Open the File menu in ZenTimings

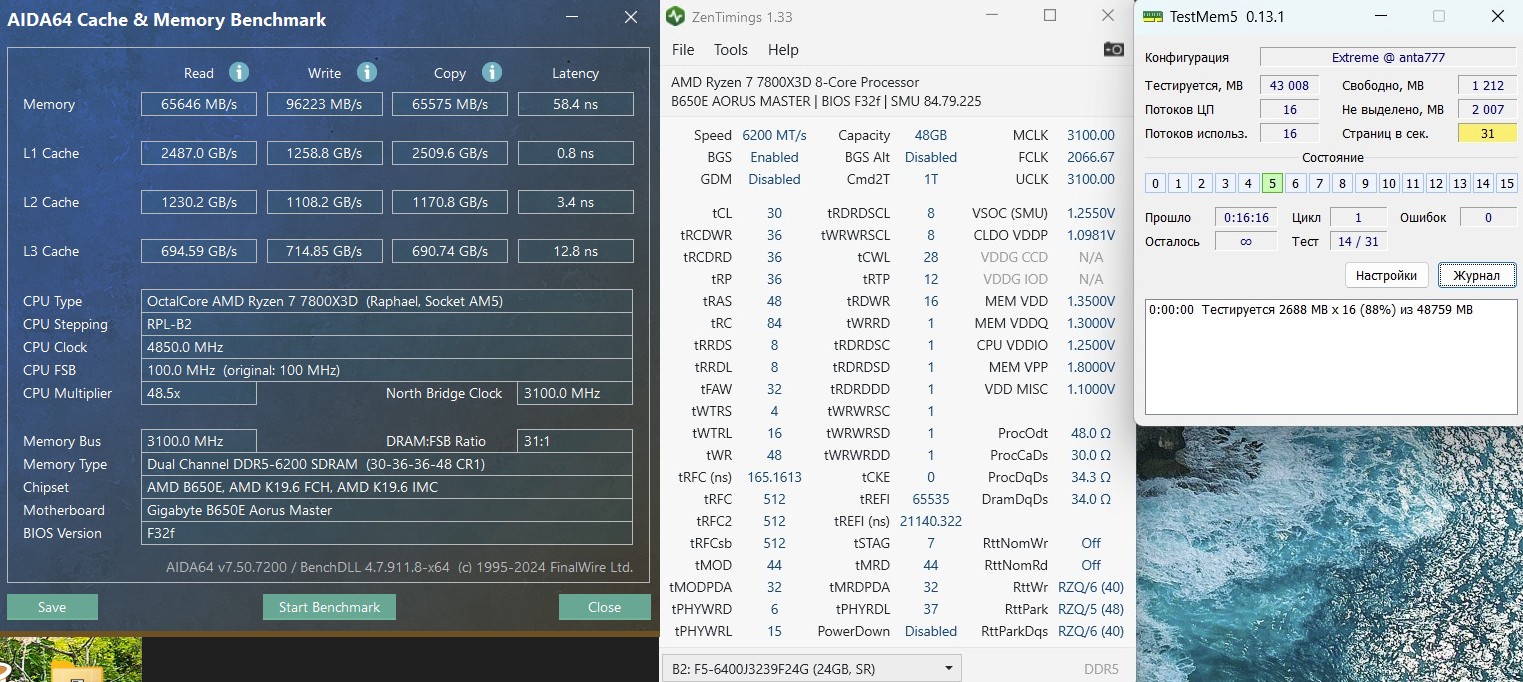(x=683, y=50)
